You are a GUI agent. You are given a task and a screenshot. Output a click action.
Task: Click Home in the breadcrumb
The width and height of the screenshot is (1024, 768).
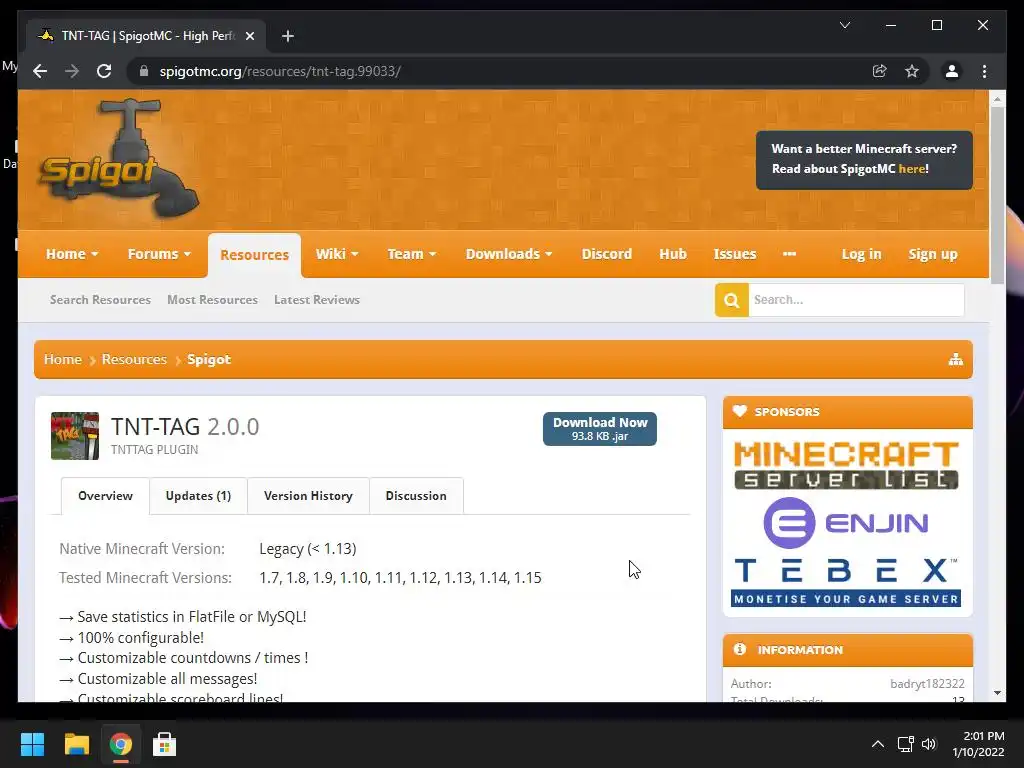63,359
